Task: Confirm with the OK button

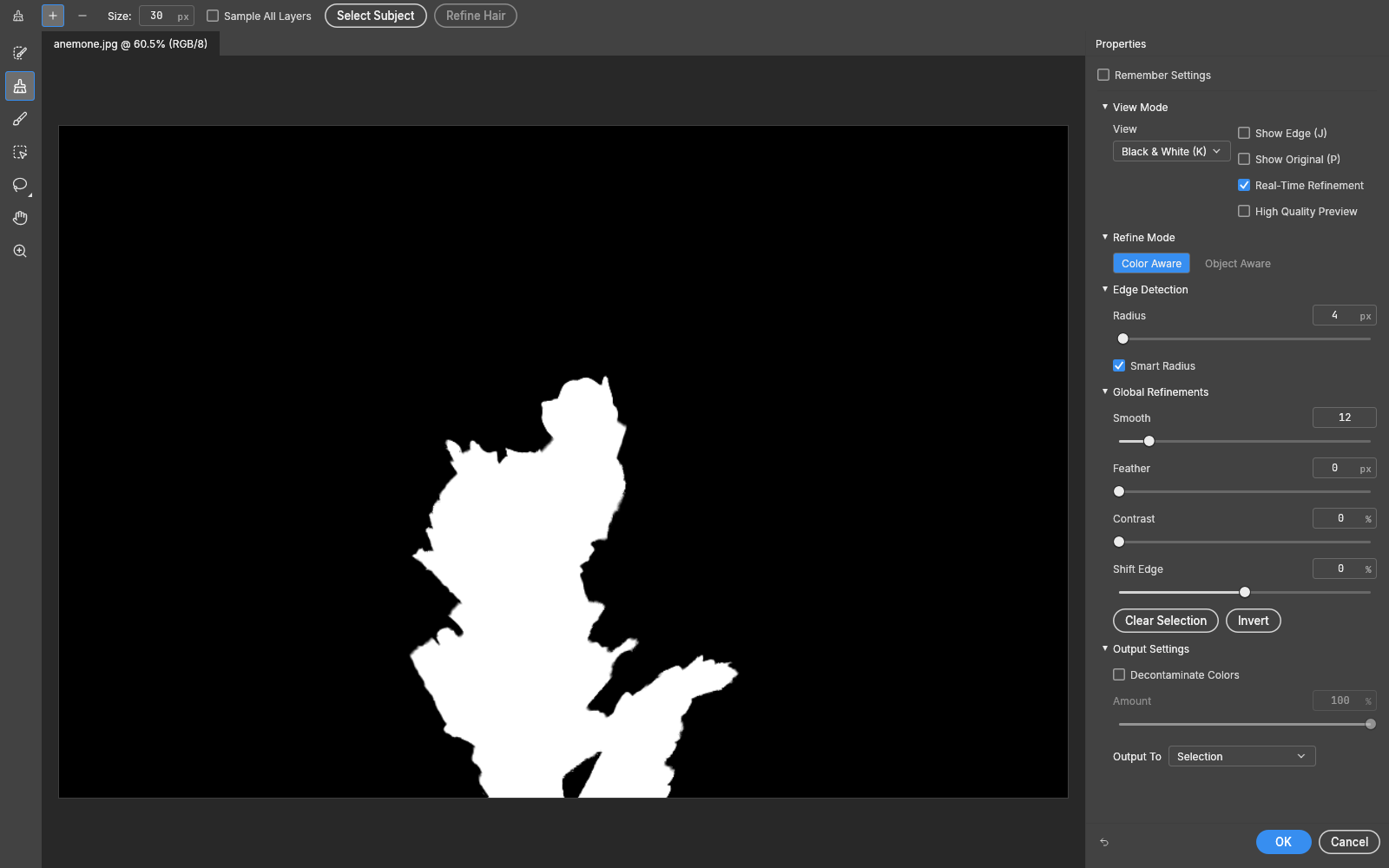Action: coord(1283,842)
